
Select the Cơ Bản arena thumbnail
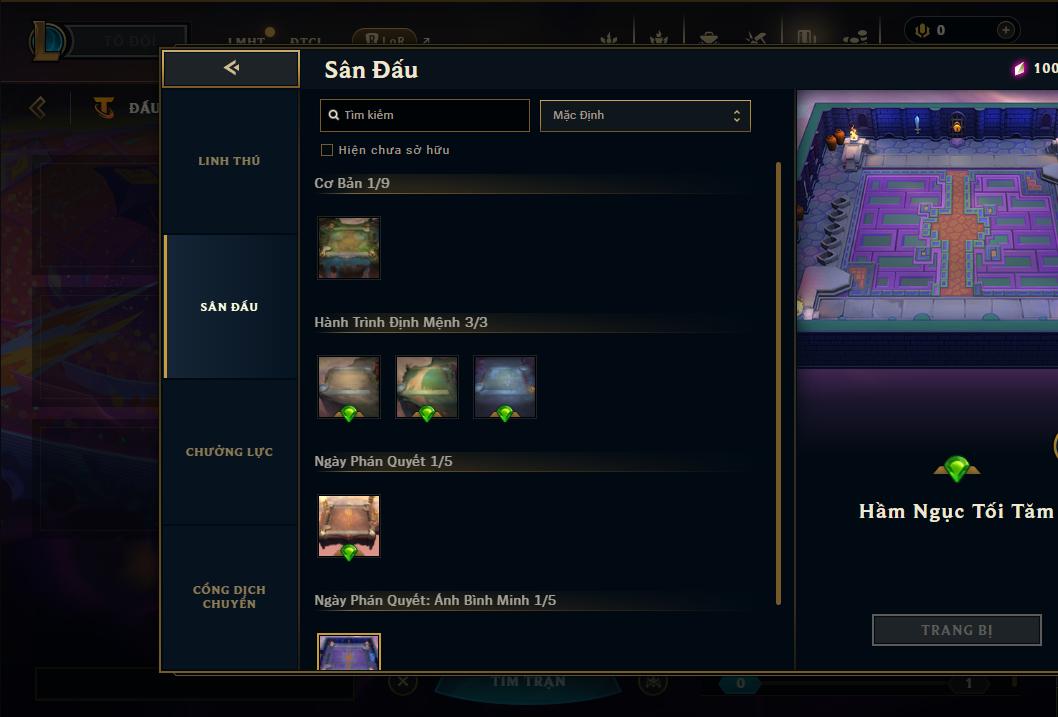point(349,248)
